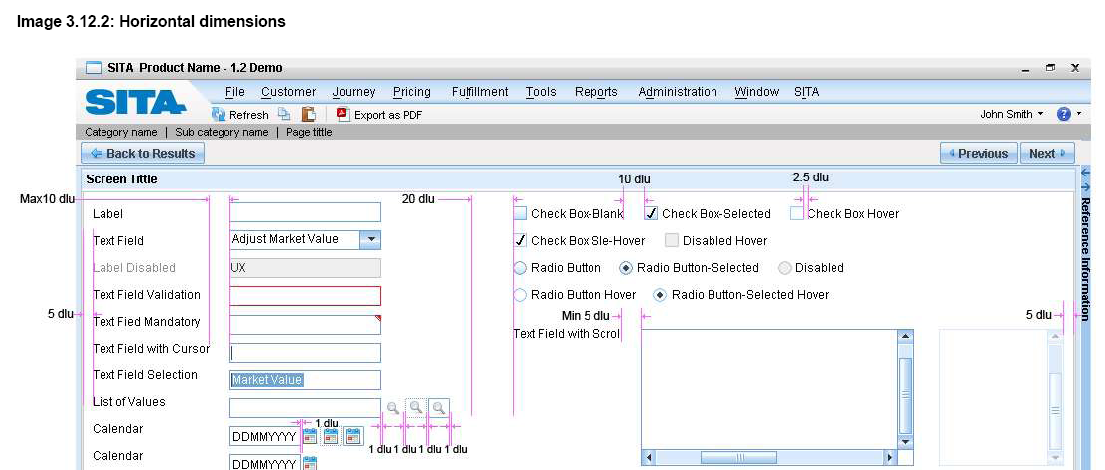Open the Customer menu
Viewport: 1105px width, 470px height.
tap(288, 92)
